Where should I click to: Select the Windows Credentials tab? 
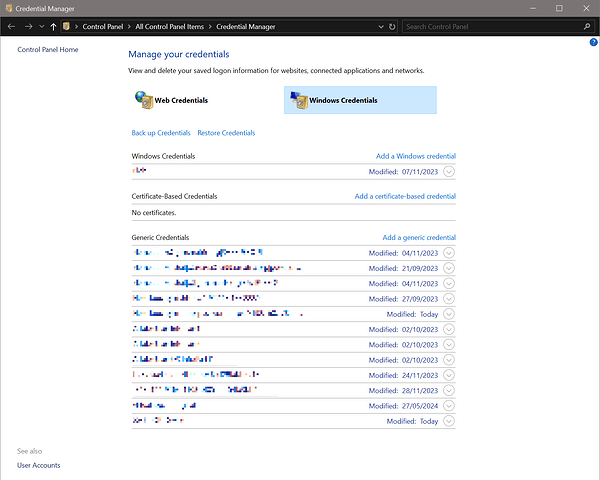coord(360,100)
